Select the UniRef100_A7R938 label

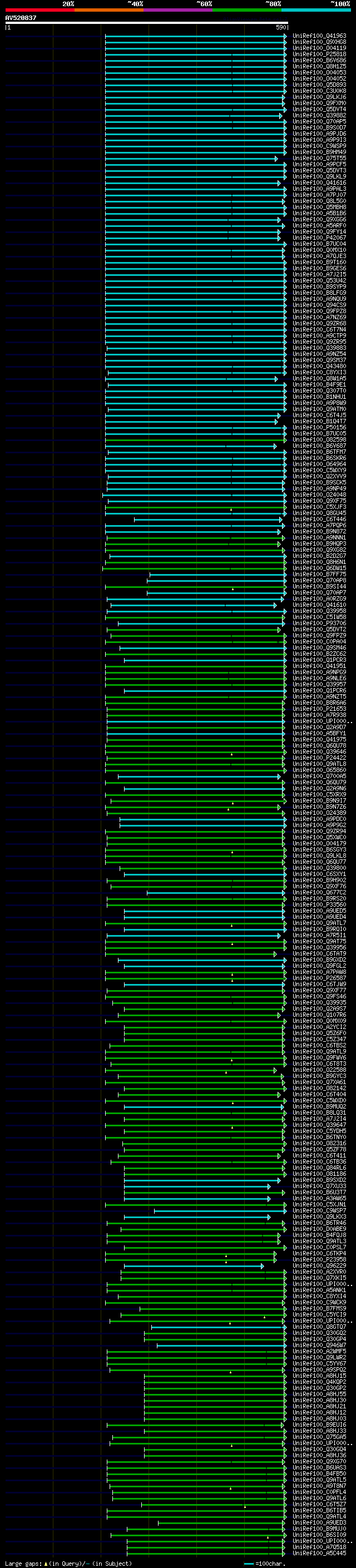click(x=319, y=715)
